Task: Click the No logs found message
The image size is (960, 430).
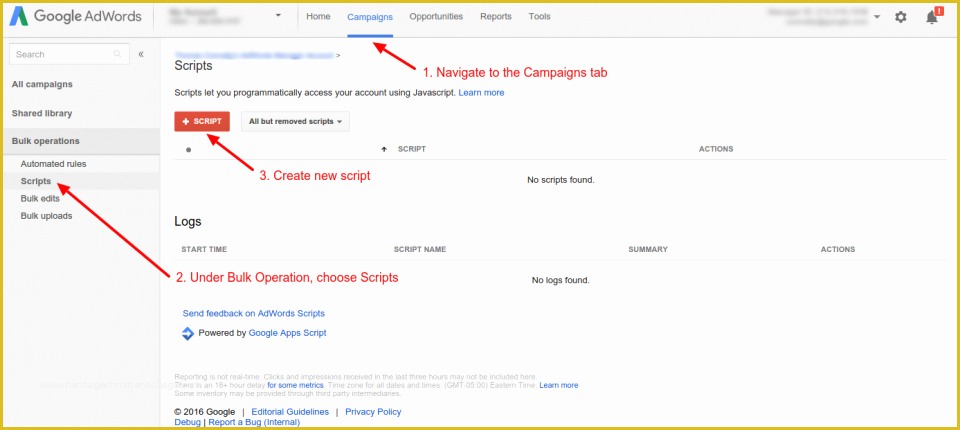Action: click(561, 280)
